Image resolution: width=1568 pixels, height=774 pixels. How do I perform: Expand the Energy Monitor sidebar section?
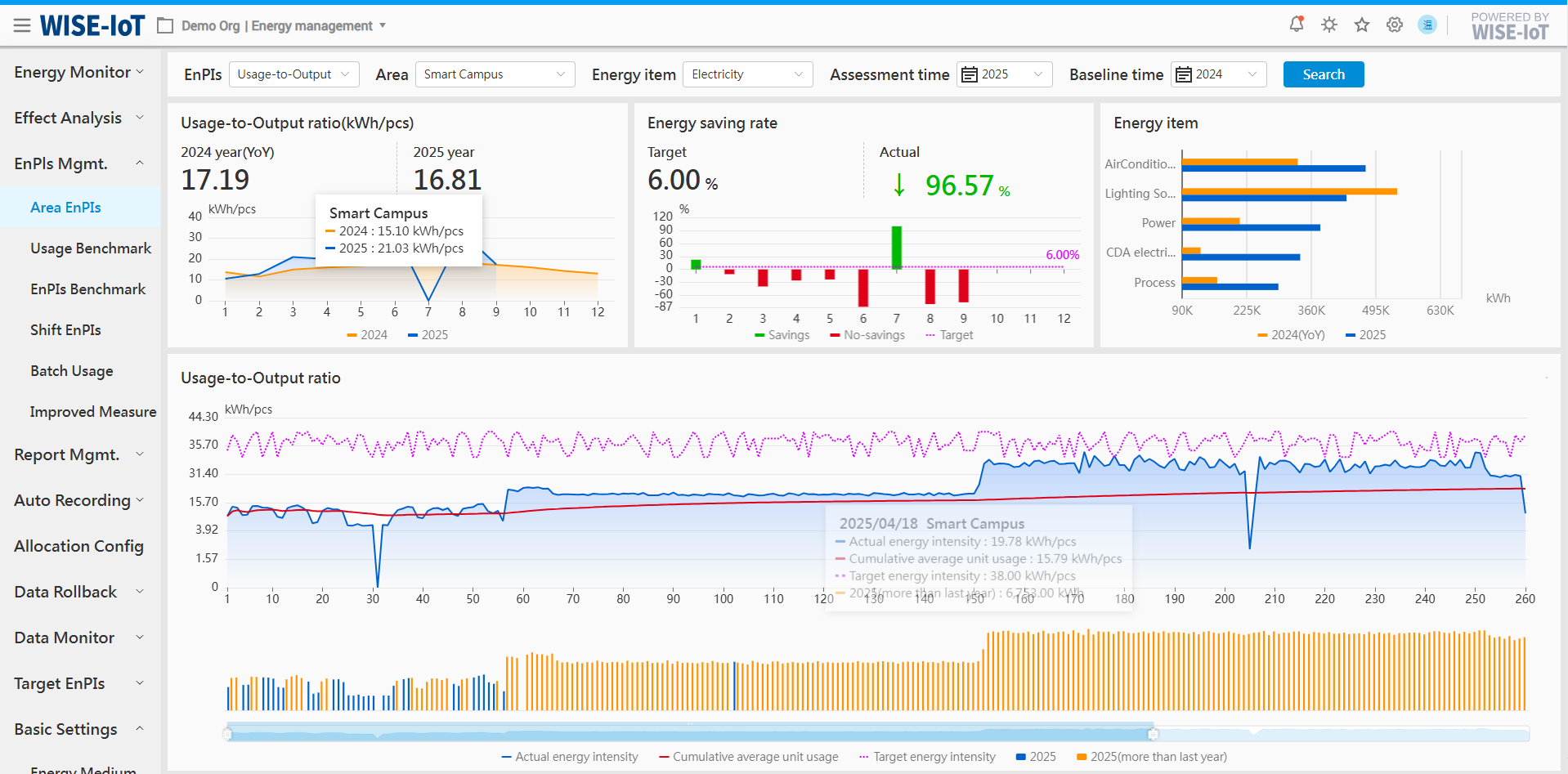(x=79, y=72)
